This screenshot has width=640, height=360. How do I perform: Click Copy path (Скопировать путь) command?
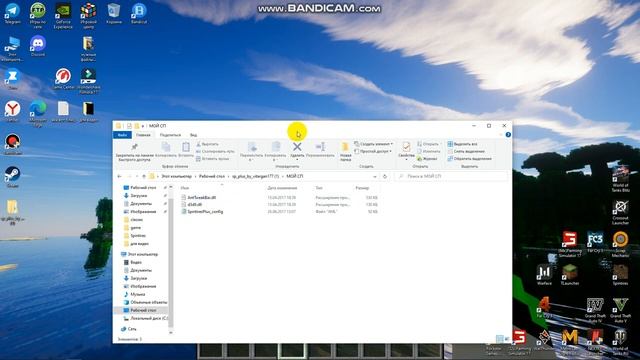tap(215, 151)
